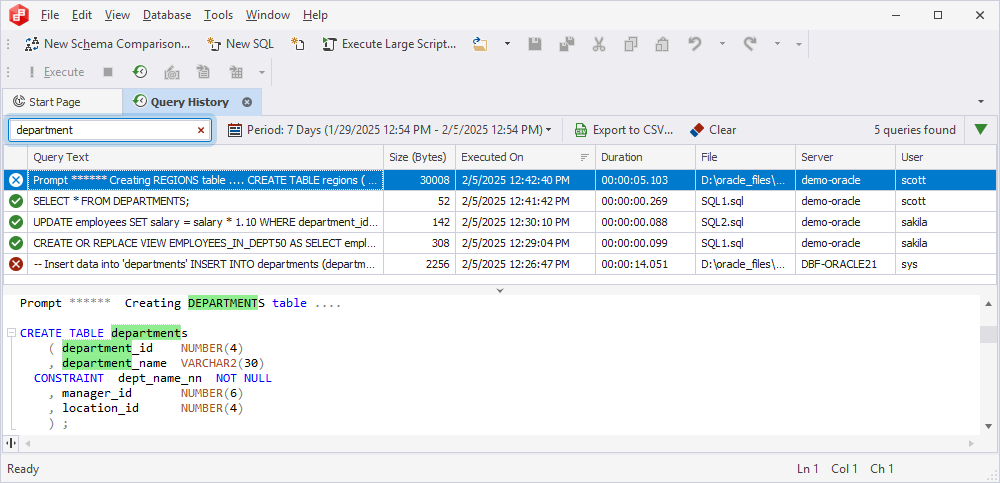Click the Cut scissors icon
Image resolution: width=1000 pixels, height=483 pixels.
(x=598, y=44)
